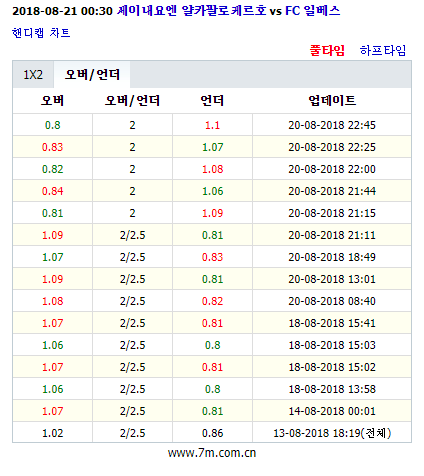424x476 pixels.
Task: Click over odds 1.06 in the 15:03 row
Action: pyautogui.click(x=52, y=345)
